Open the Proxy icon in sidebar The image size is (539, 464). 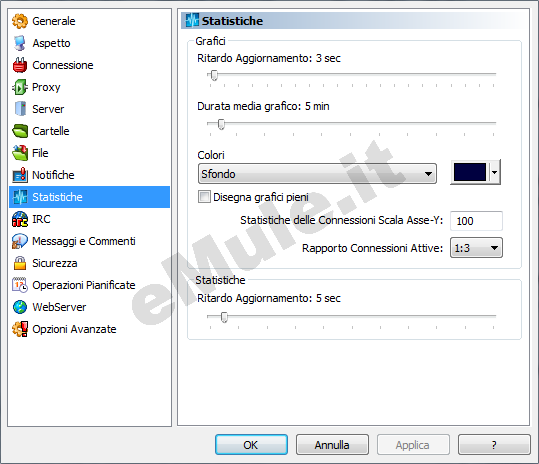point(20,87)
